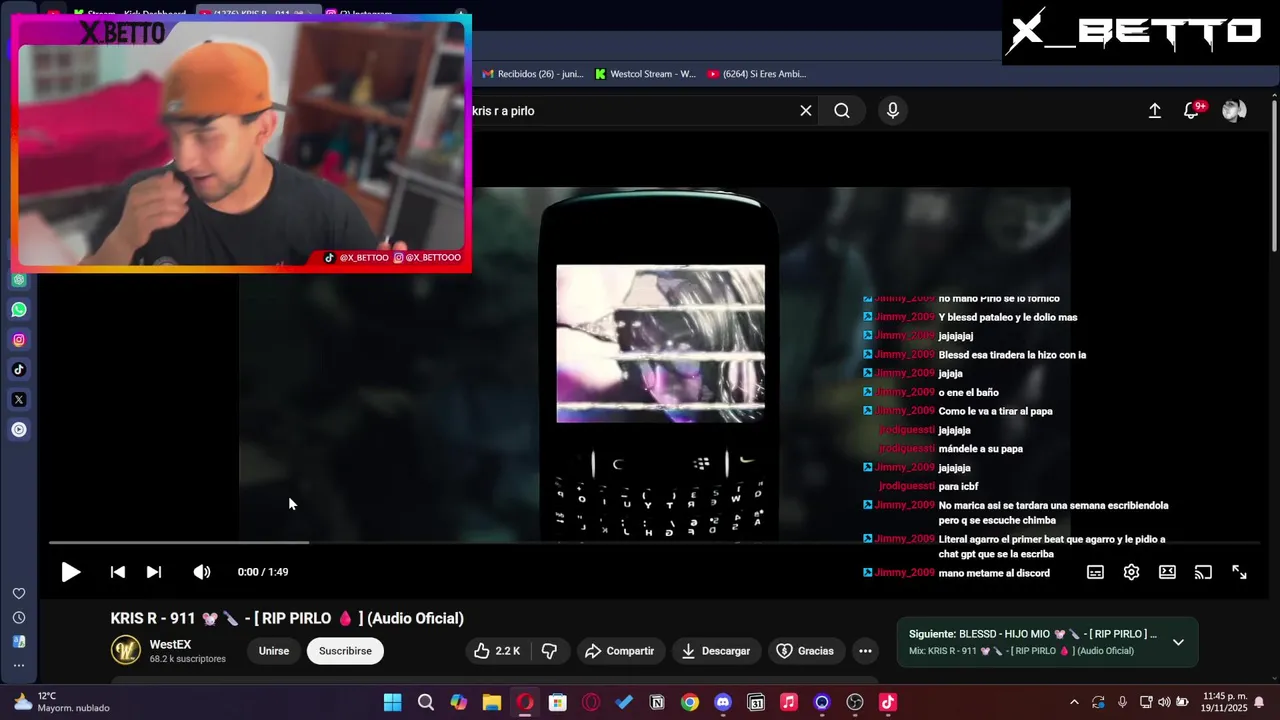Open sidebar bookmarks heart icon
The width and height of the screenshot is (1280, 720).
[x=19, y=593]
